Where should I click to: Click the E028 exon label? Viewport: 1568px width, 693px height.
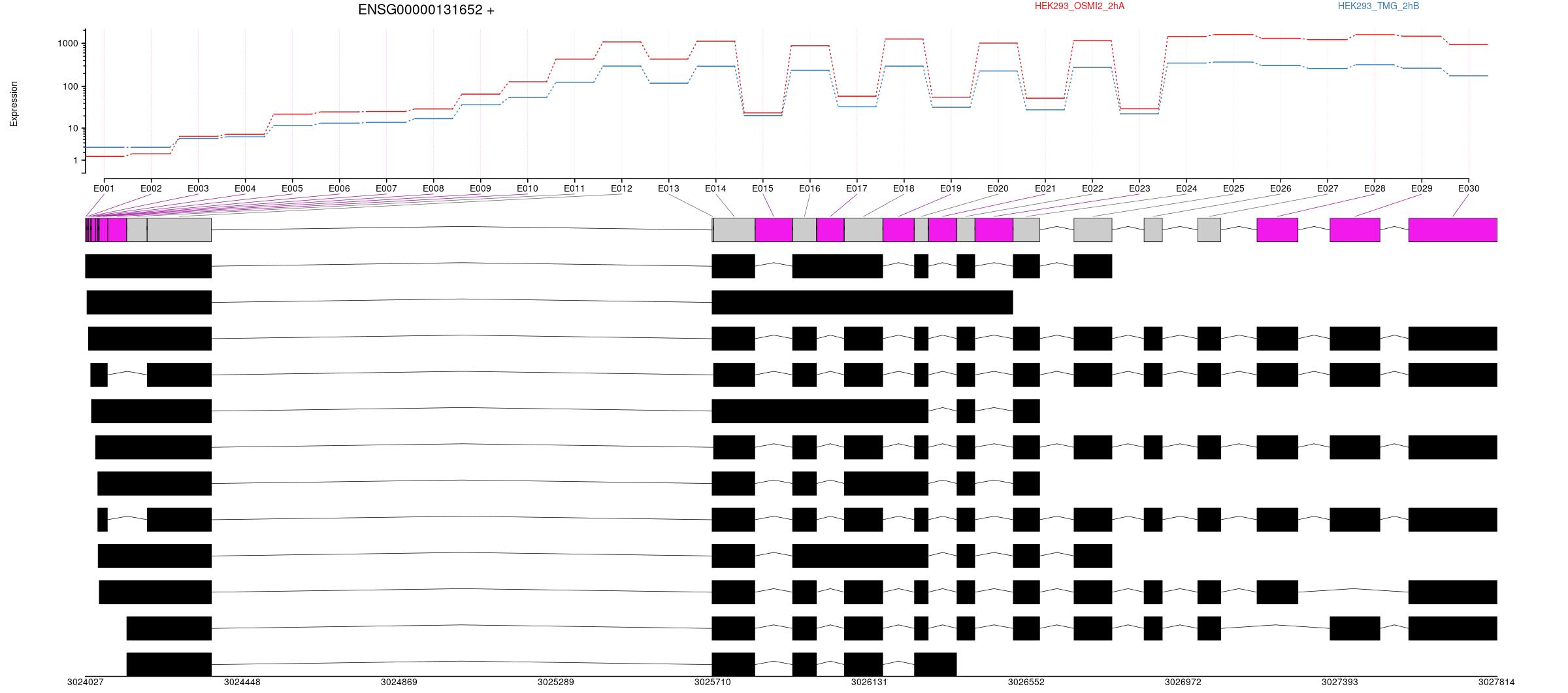click(1375, 188)
